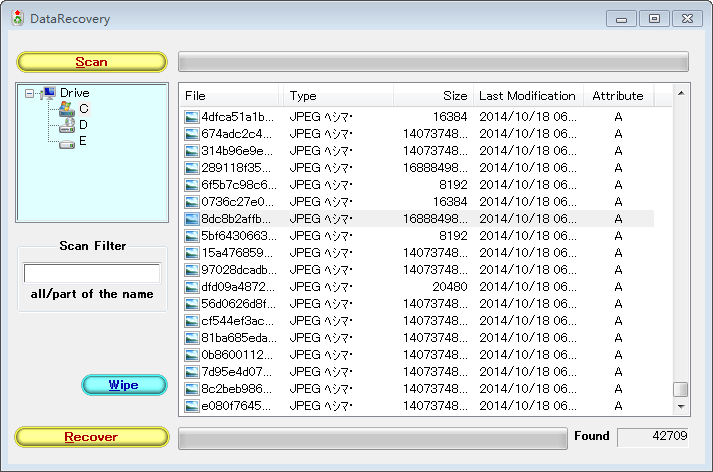
Task: Click the DataRecovery title bar app icon
Action: coord(18,18)
